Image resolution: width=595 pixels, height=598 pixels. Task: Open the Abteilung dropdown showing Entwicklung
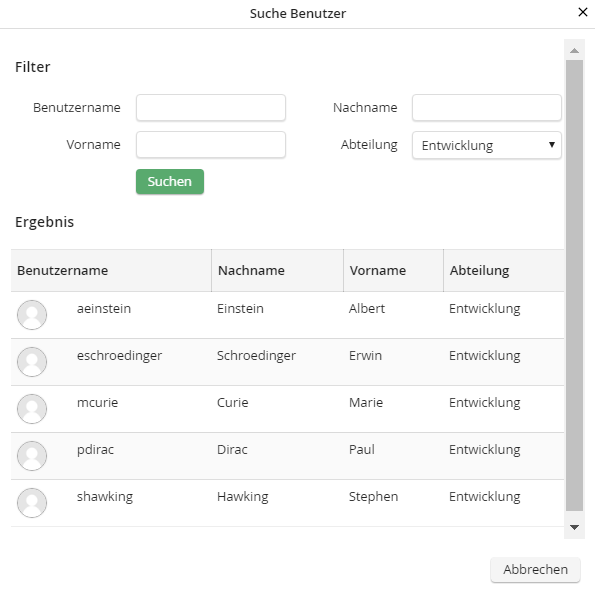[487, 145]
